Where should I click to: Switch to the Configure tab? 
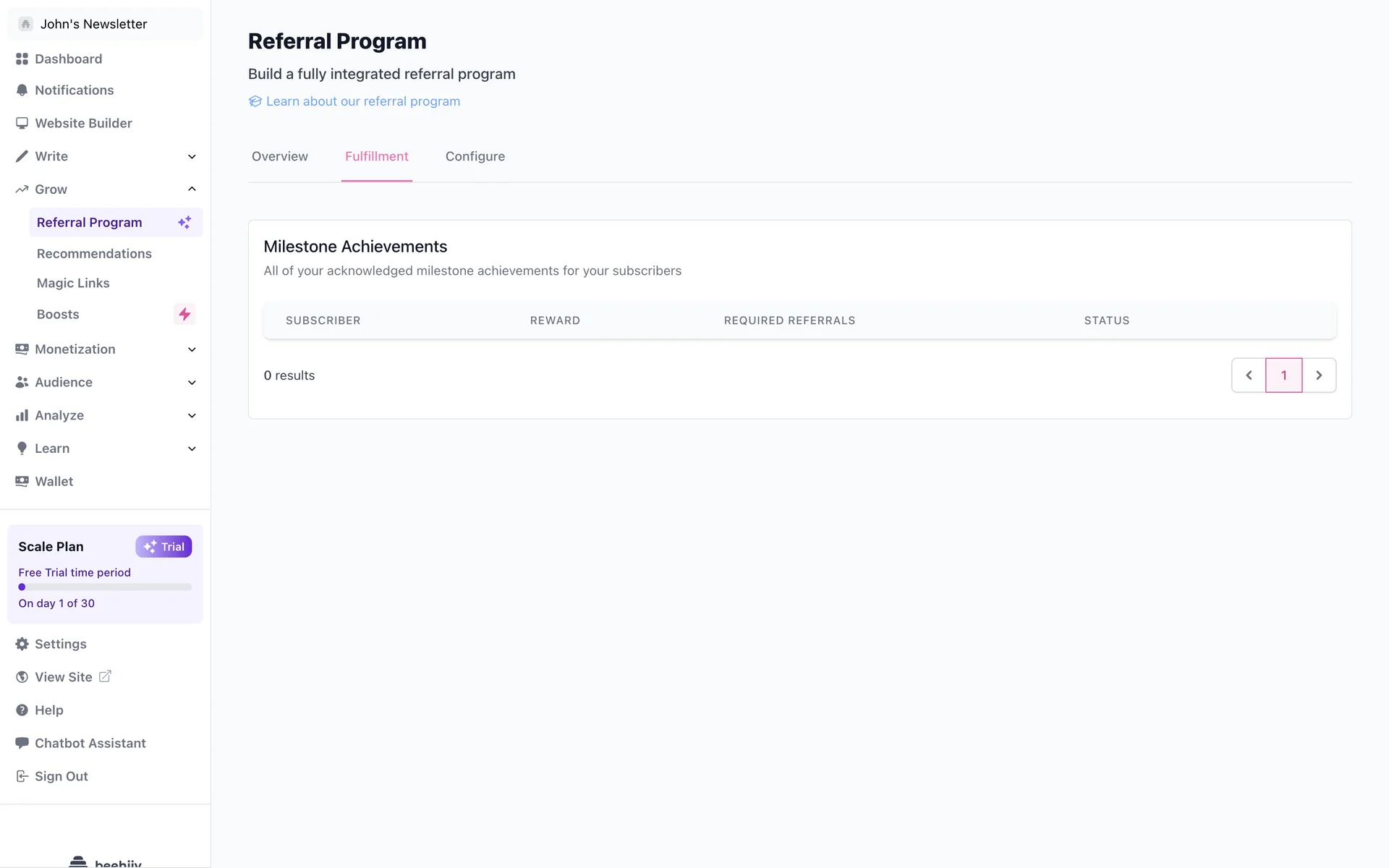[x=475, y=157]
